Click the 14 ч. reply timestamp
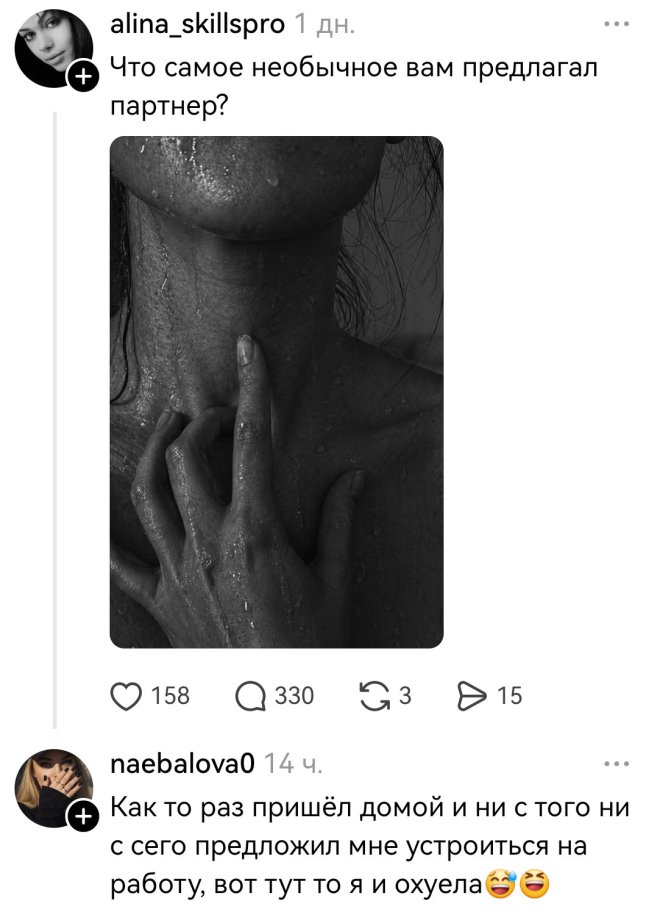The width and height of the screenshot is (660, 912). coord(292,766)
